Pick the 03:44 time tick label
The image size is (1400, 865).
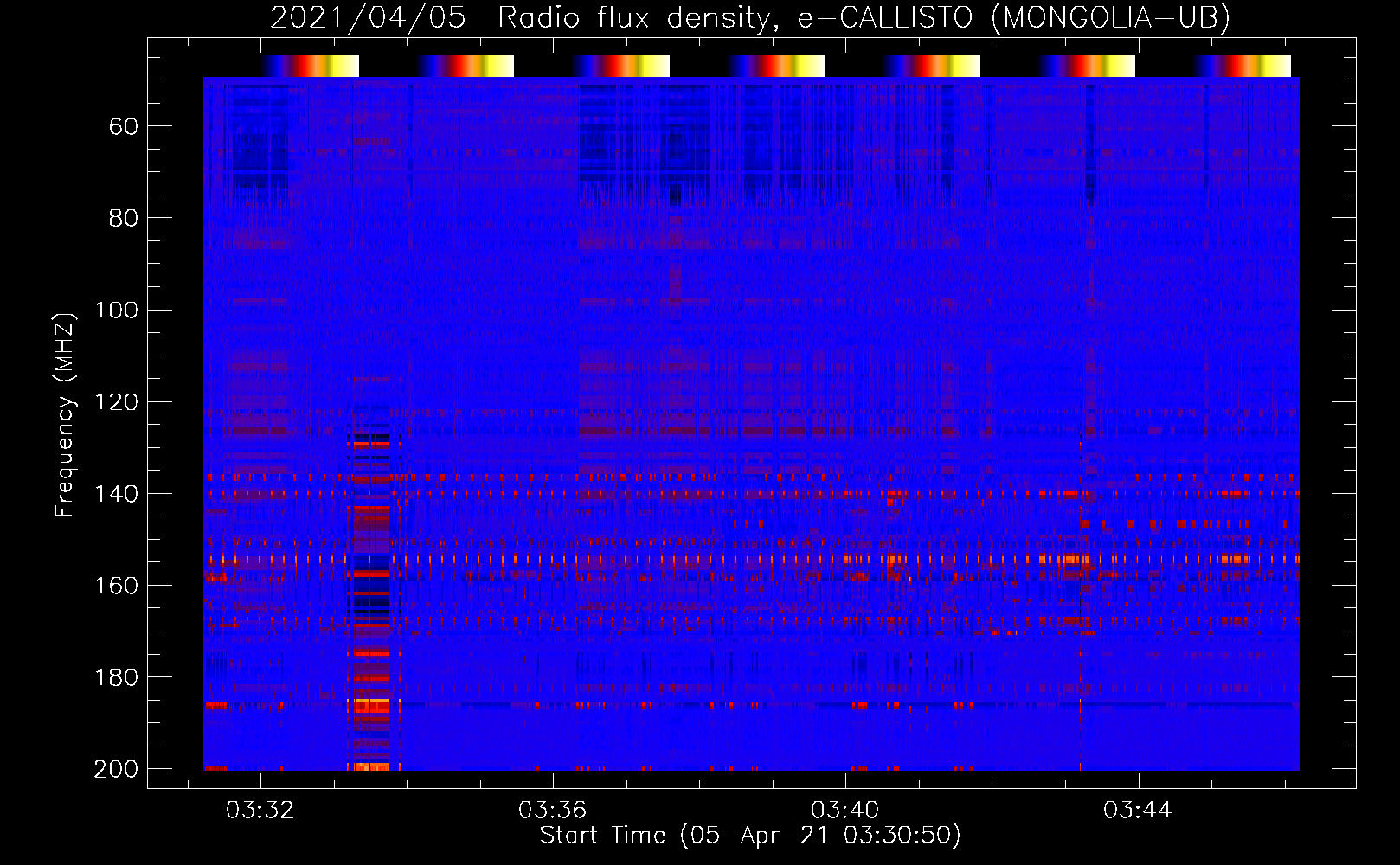click(1138, 810)
